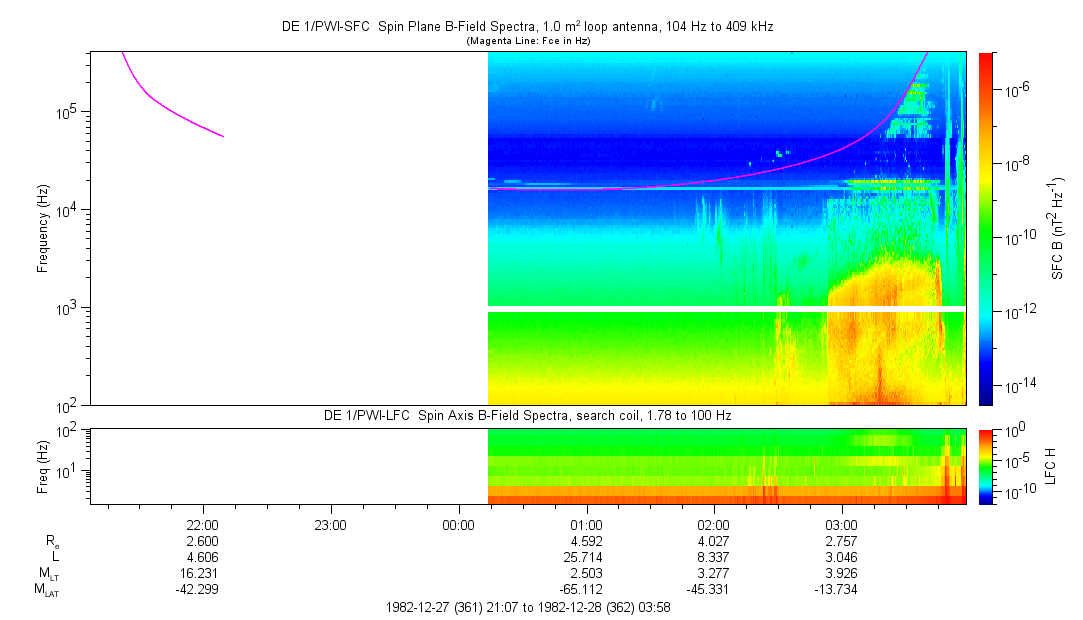The width and height of the screenshot is (1083, 620).
Task: Click the MLAT value -65.112
Action: pos(584,590)
